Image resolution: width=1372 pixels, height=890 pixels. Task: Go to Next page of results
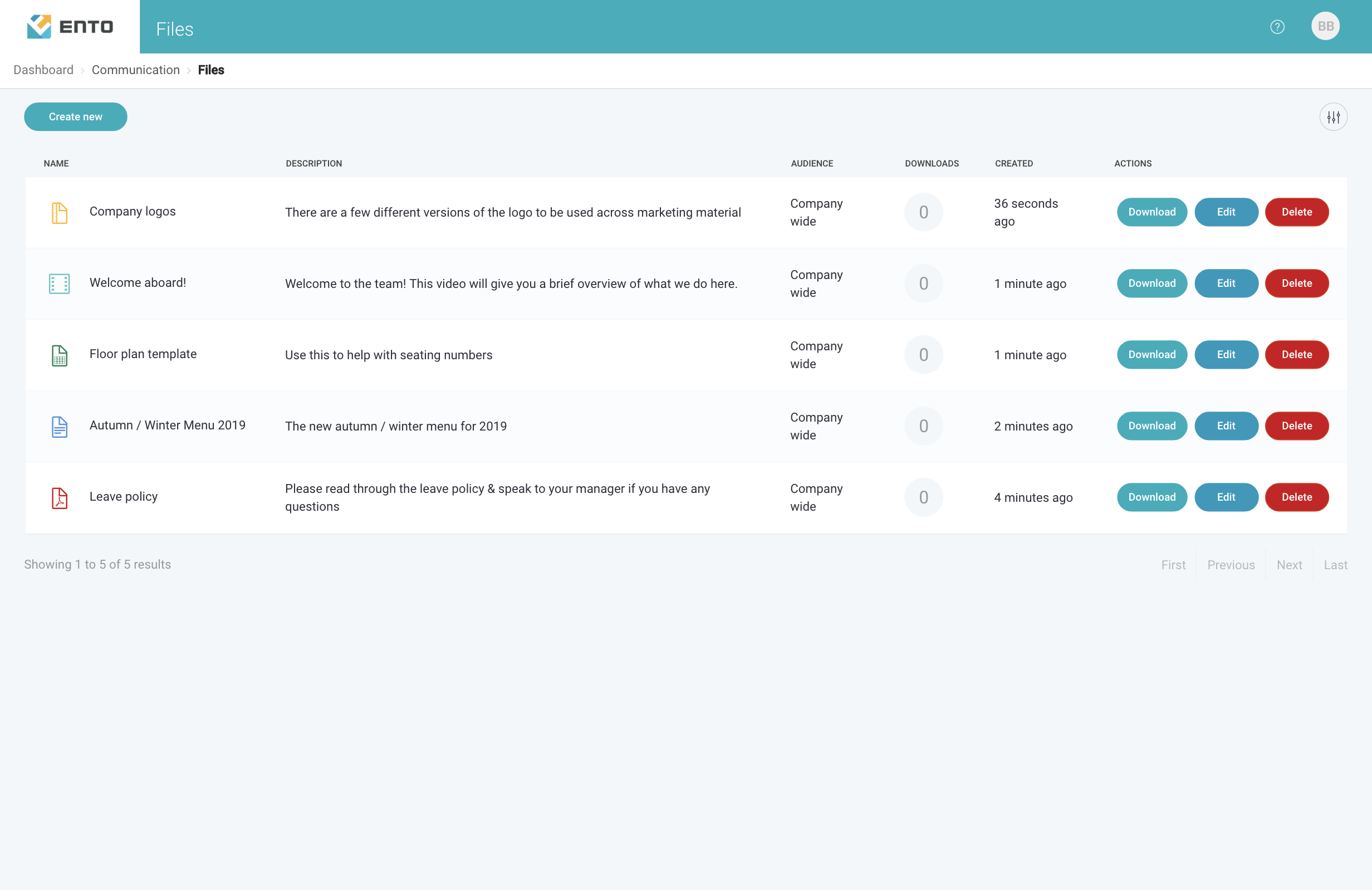click(1289, 565)
